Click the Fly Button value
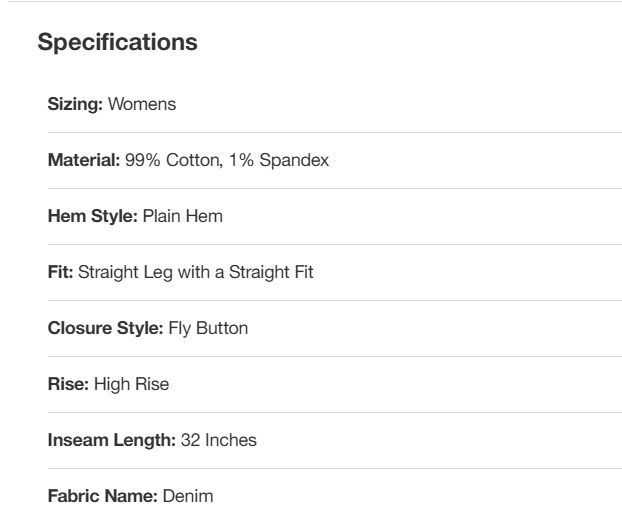The height and width of the screenshot is (513, 622). click(208, 328)
